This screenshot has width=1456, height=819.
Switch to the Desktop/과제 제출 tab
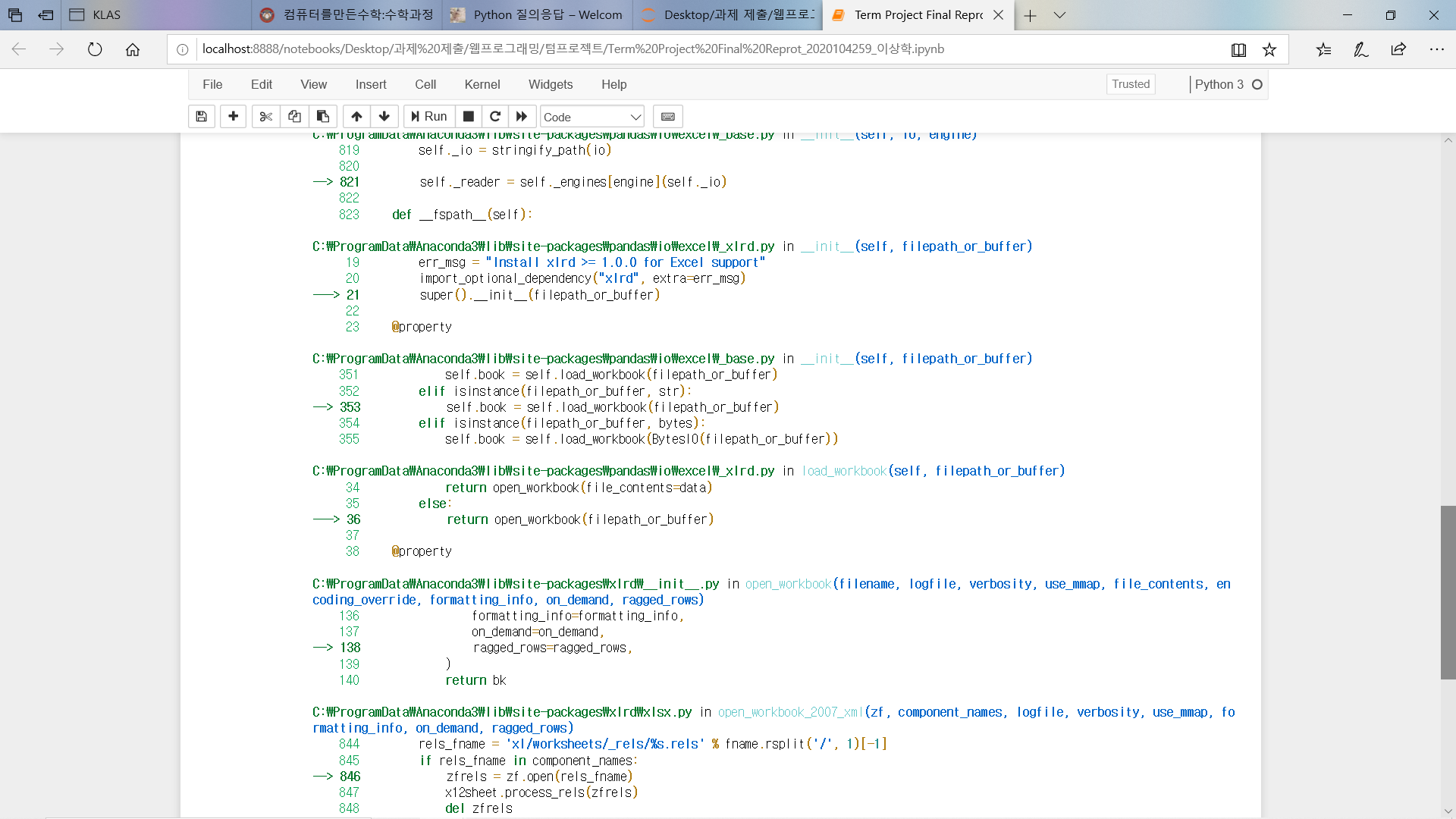[727, 15]
